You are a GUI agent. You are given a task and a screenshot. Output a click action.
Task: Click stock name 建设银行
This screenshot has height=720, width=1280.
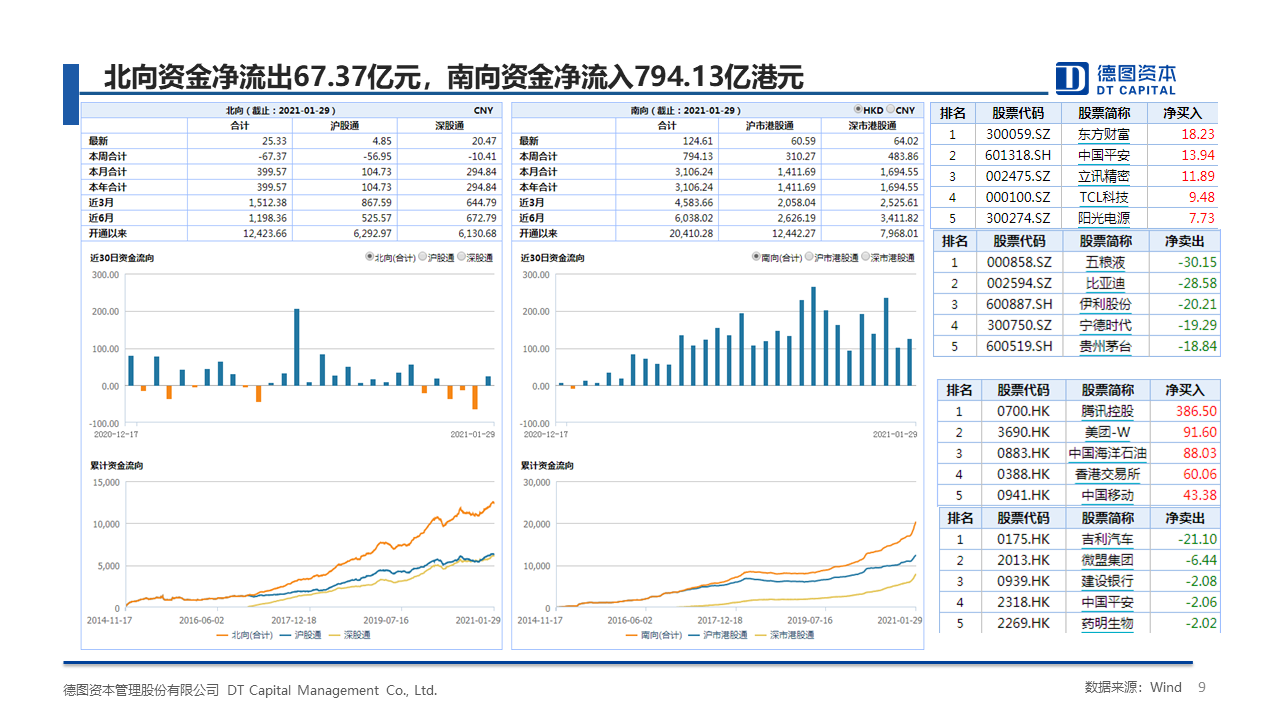click(x=1107, y=581)
